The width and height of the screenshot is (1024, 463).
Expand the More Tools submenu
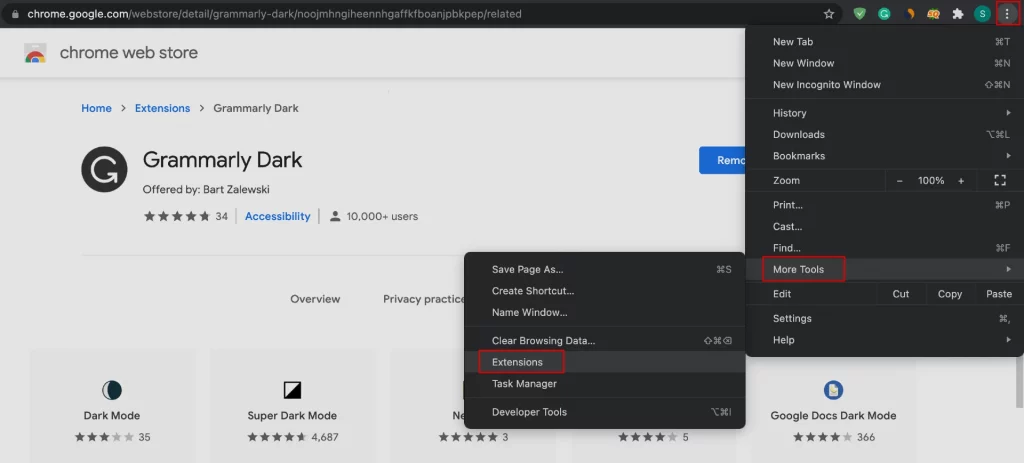(884, 269)
